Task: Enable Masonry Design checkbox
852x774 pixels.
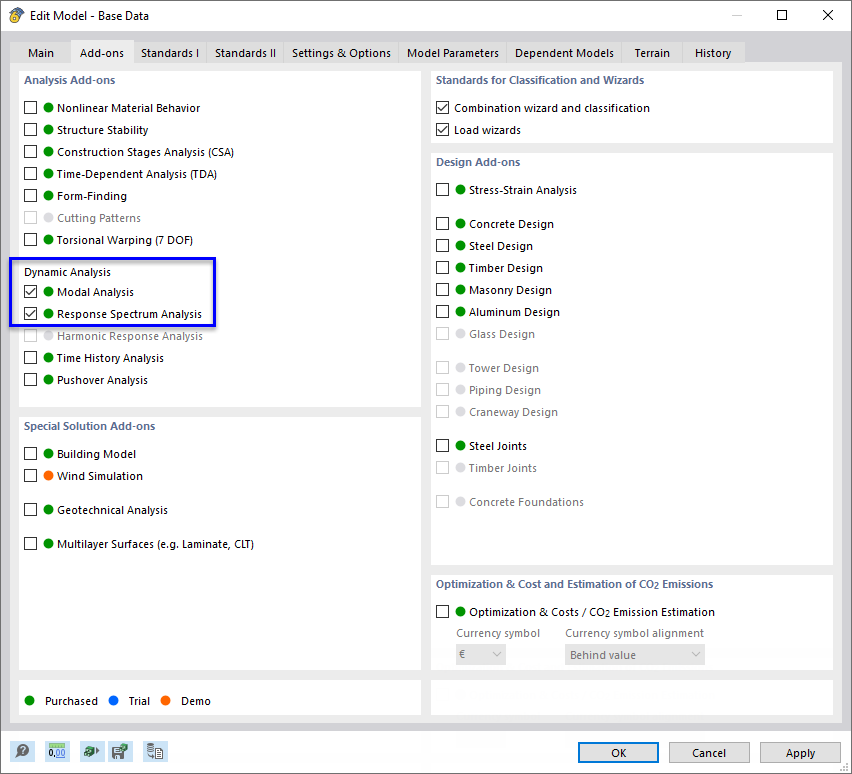Action: point(442,290)
